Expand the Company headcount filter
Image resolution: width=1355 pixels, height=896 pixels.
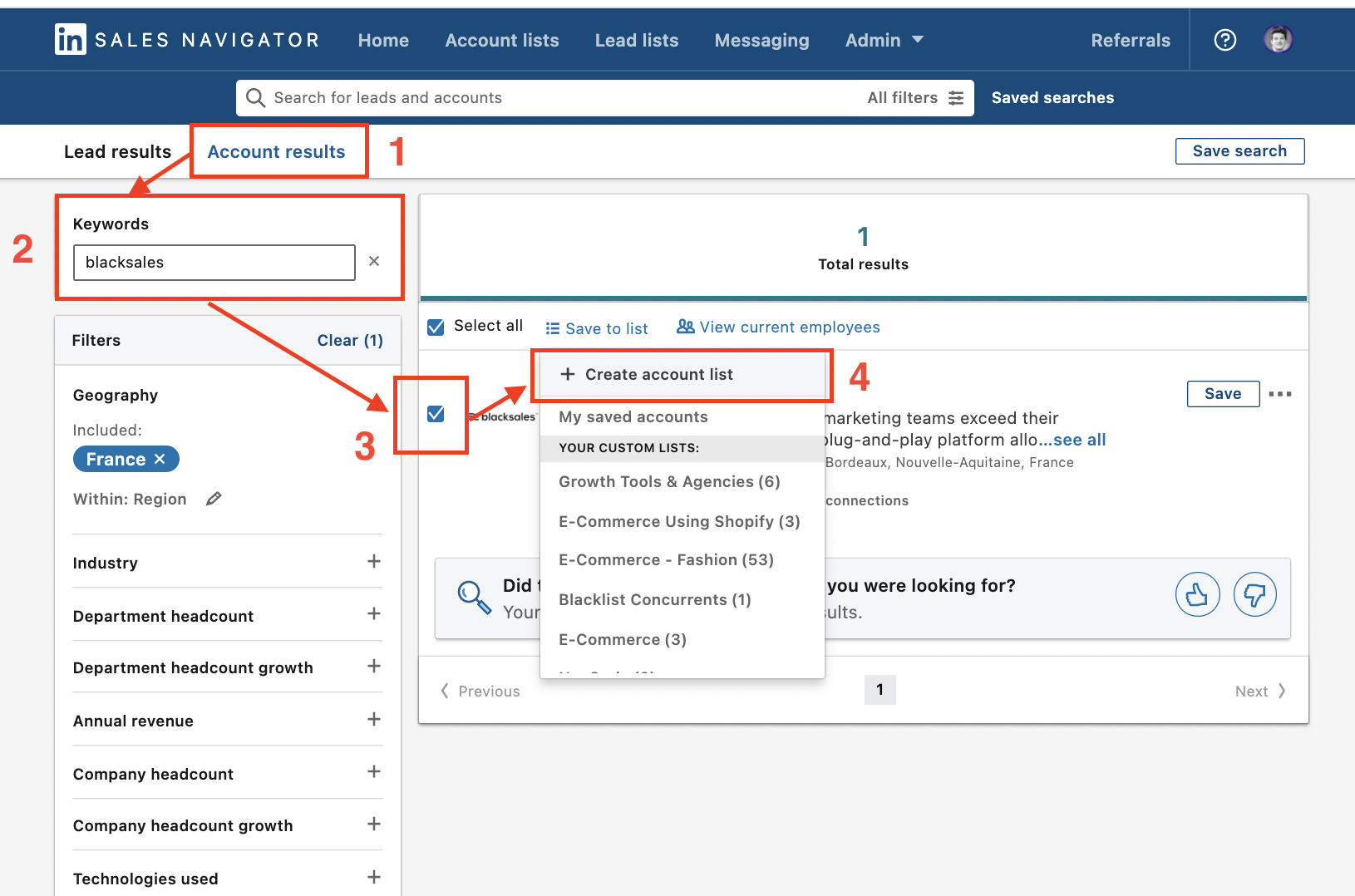coord(374,771)
